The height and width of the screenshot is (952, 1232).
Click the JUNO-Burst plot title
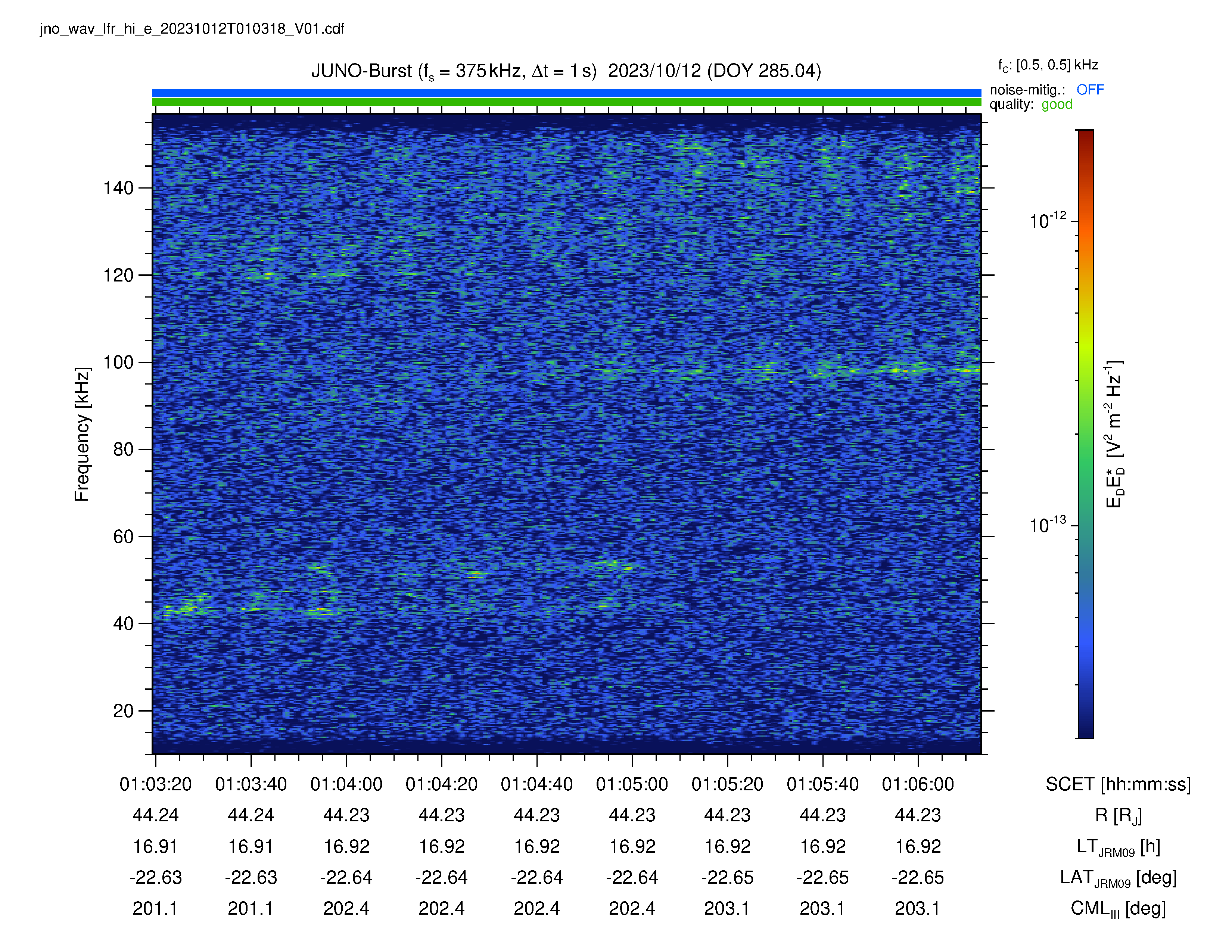566,71
